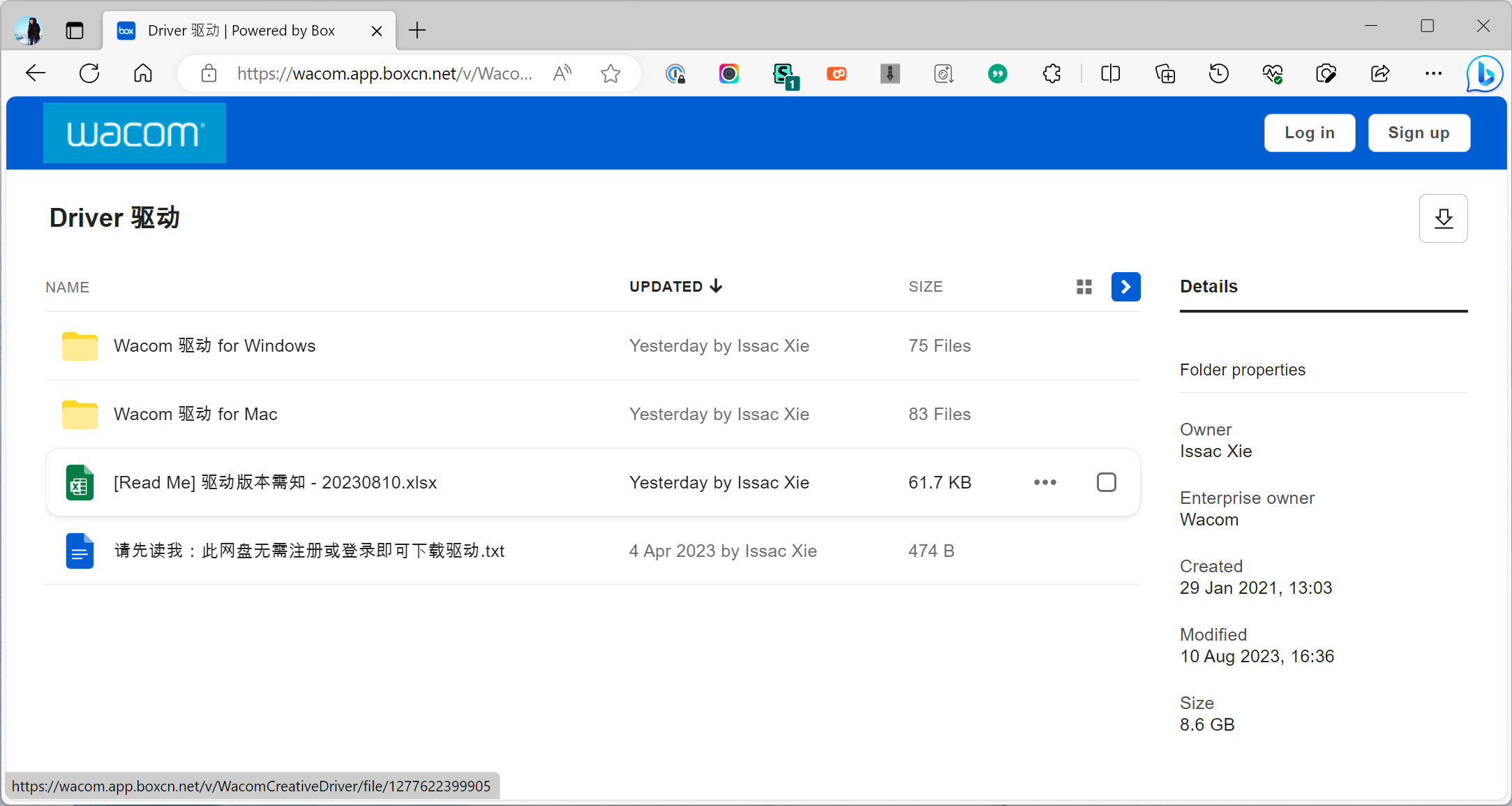Toggle split screen view

(1110, 73)
